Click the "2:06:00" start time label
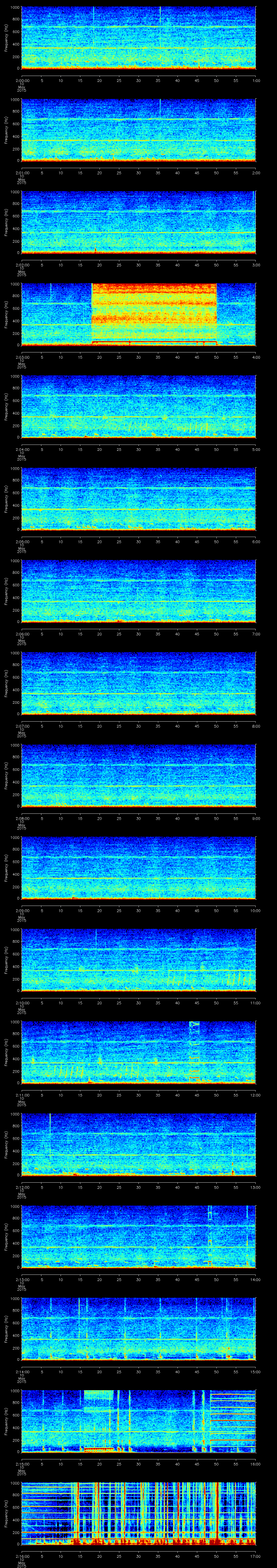277x1568 pixels. 22,634
